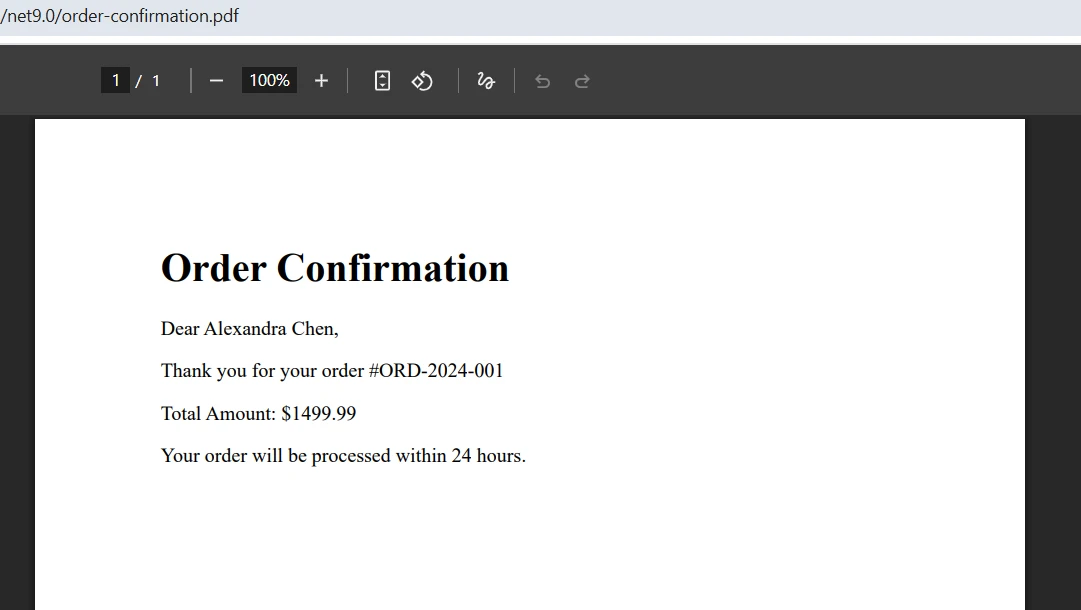Select the 100% zoom percentage field

[268, 80]
